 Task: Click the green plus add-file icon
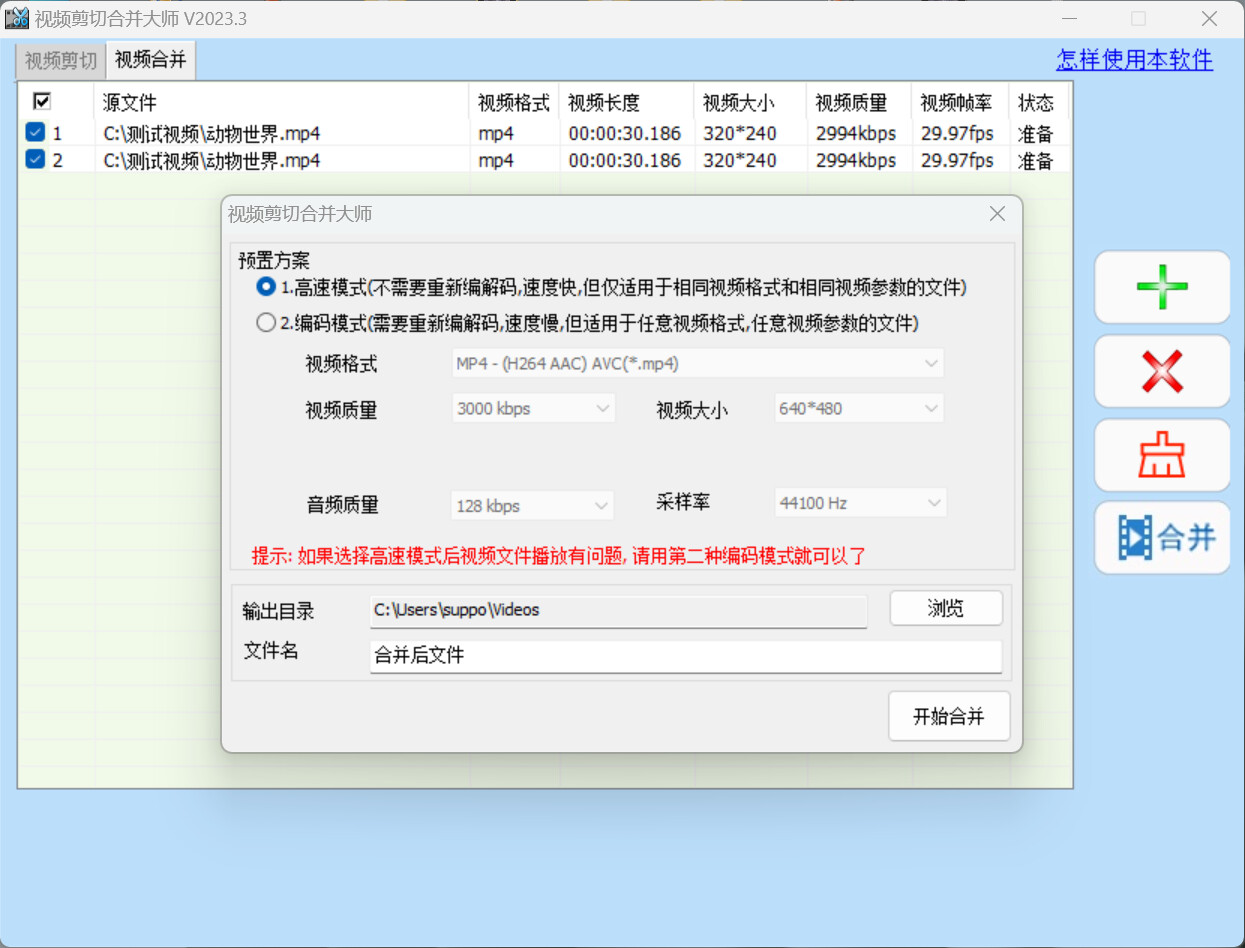click(x=1162, y=287)
